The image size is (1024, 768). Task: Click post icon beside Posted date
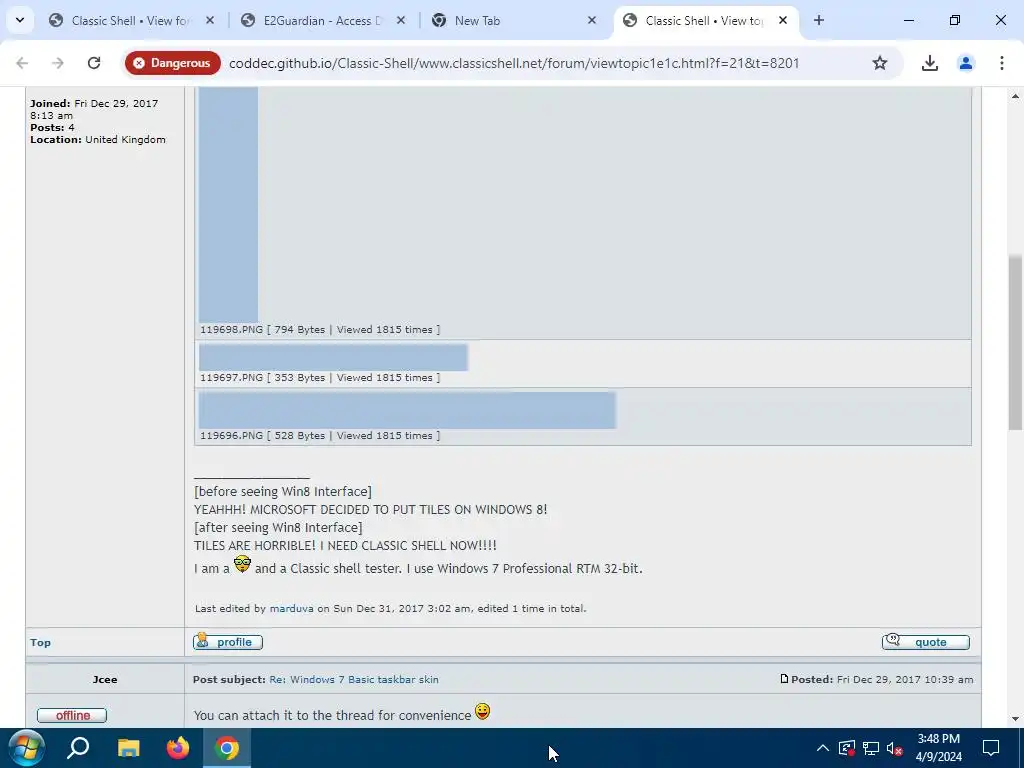pyautogui.click(x=784, y=679)
